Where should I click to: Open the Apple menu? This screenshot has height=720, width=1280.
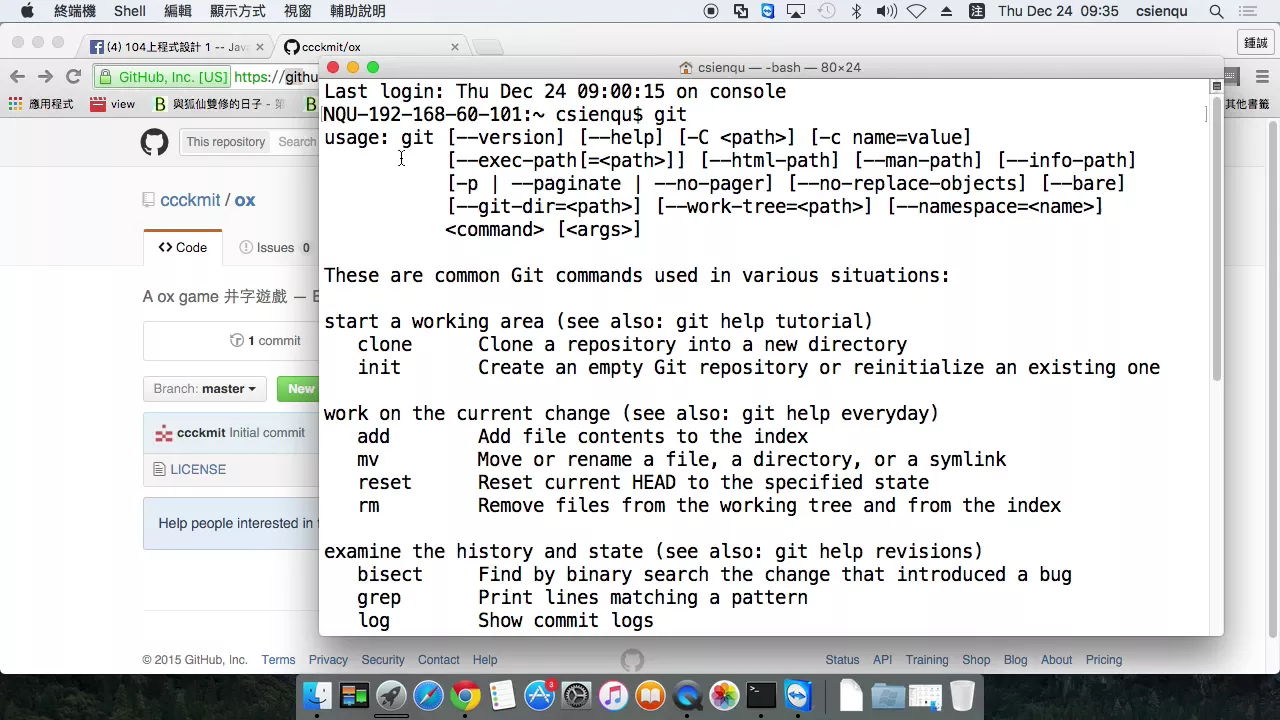27,11
